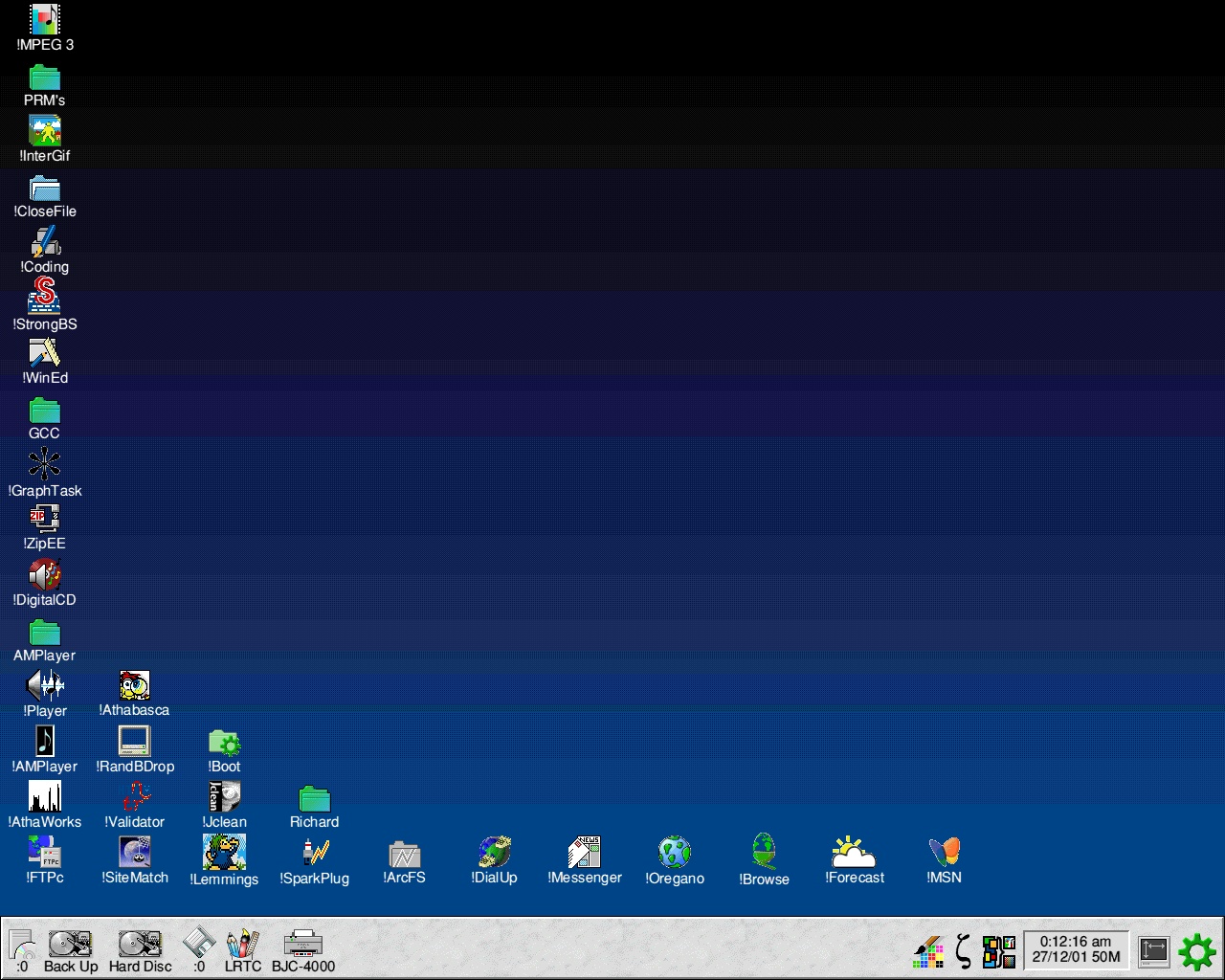Image resolution: width=1225 pixels, height=980 pixels.
Task: Launch the !DialUp connection icon
Action: coord(495,852)
